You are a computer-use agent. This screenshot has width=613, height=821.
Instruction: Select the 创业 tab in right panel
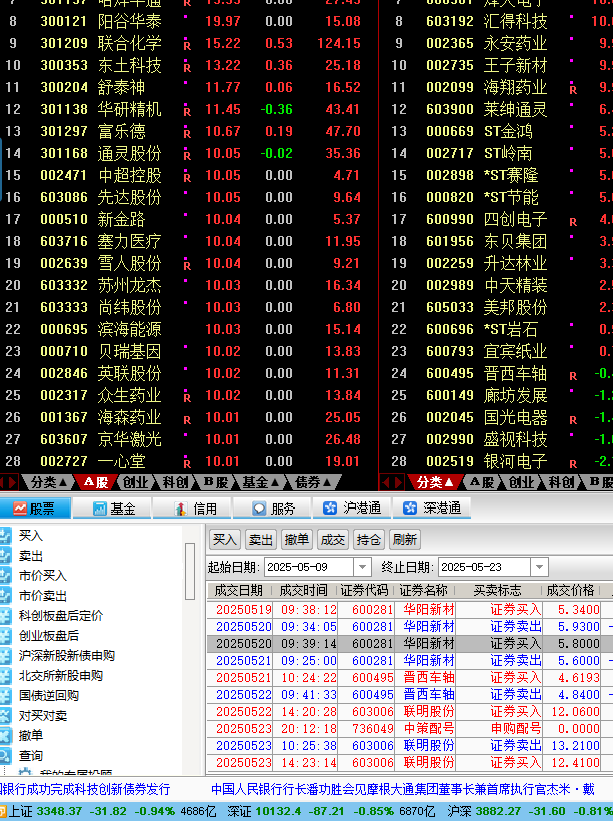[x=521, y=482]
